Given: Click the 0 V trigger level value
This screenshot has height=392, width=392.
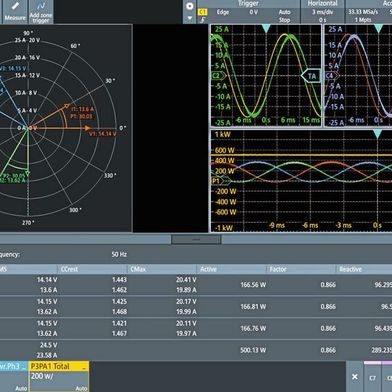Looking at the screenshot, I should (x=254, y=12).
